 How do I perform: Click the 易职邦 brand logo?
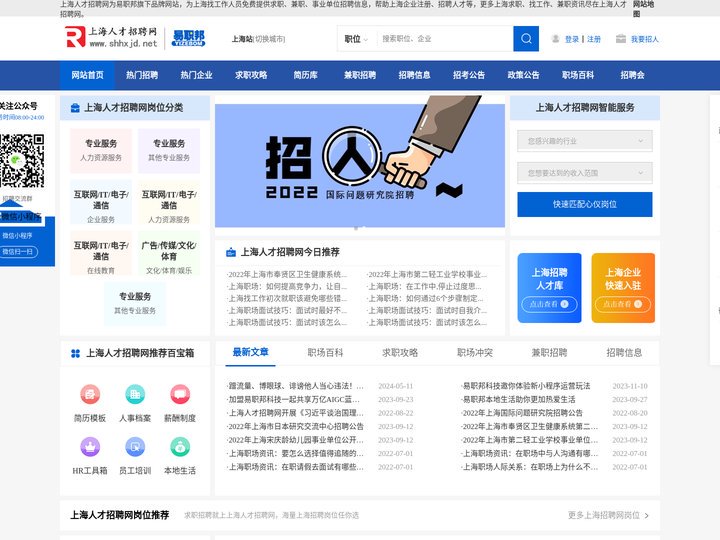(188, 38)
